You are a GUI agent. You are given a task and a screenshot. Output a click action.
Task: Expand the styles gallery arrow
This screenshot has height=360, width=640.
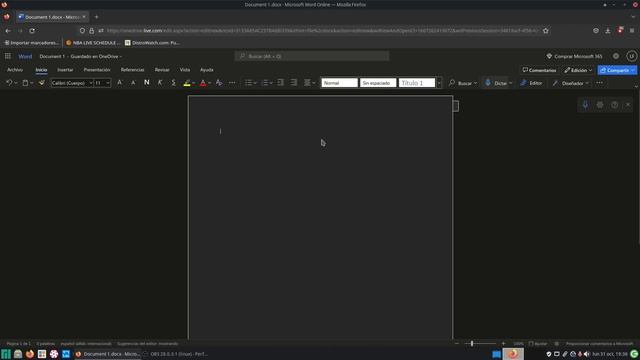[439, 83]
